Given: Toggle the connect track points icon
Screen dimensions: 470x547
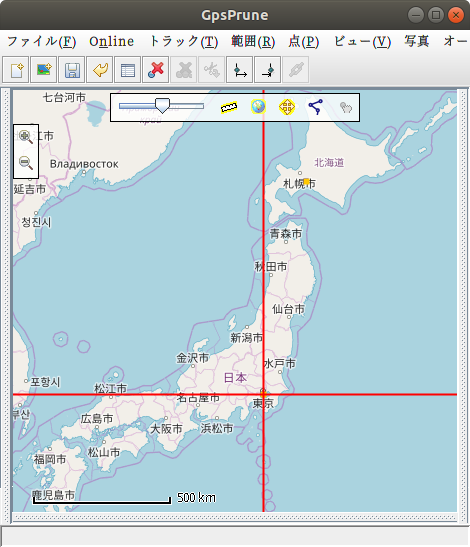Looking at the screenshot, I should click(x=315, y=107).
